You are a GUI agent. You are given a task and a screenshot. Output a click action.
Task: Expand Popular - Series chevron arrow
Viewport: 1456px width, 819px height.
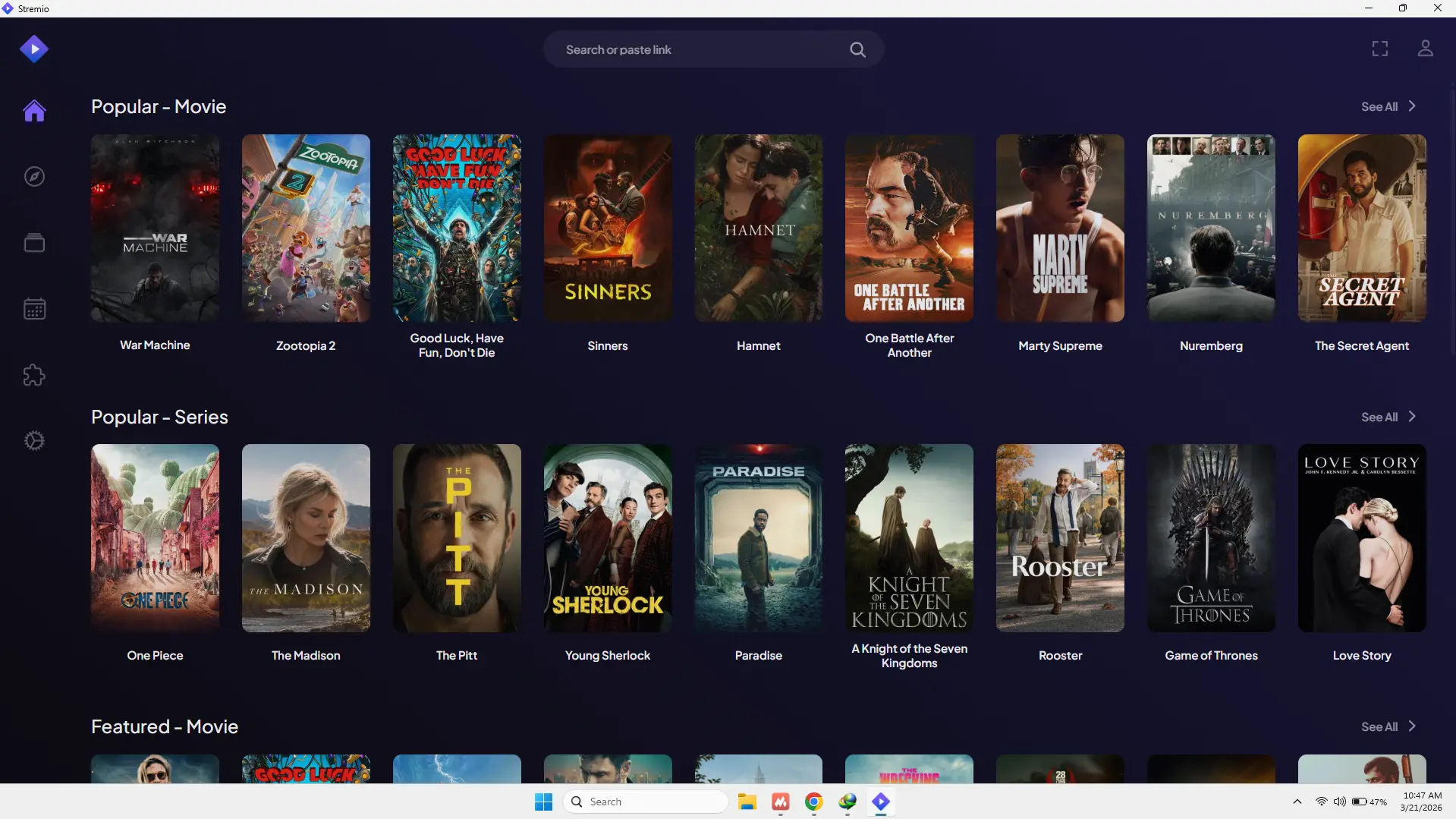[1412, 417]
